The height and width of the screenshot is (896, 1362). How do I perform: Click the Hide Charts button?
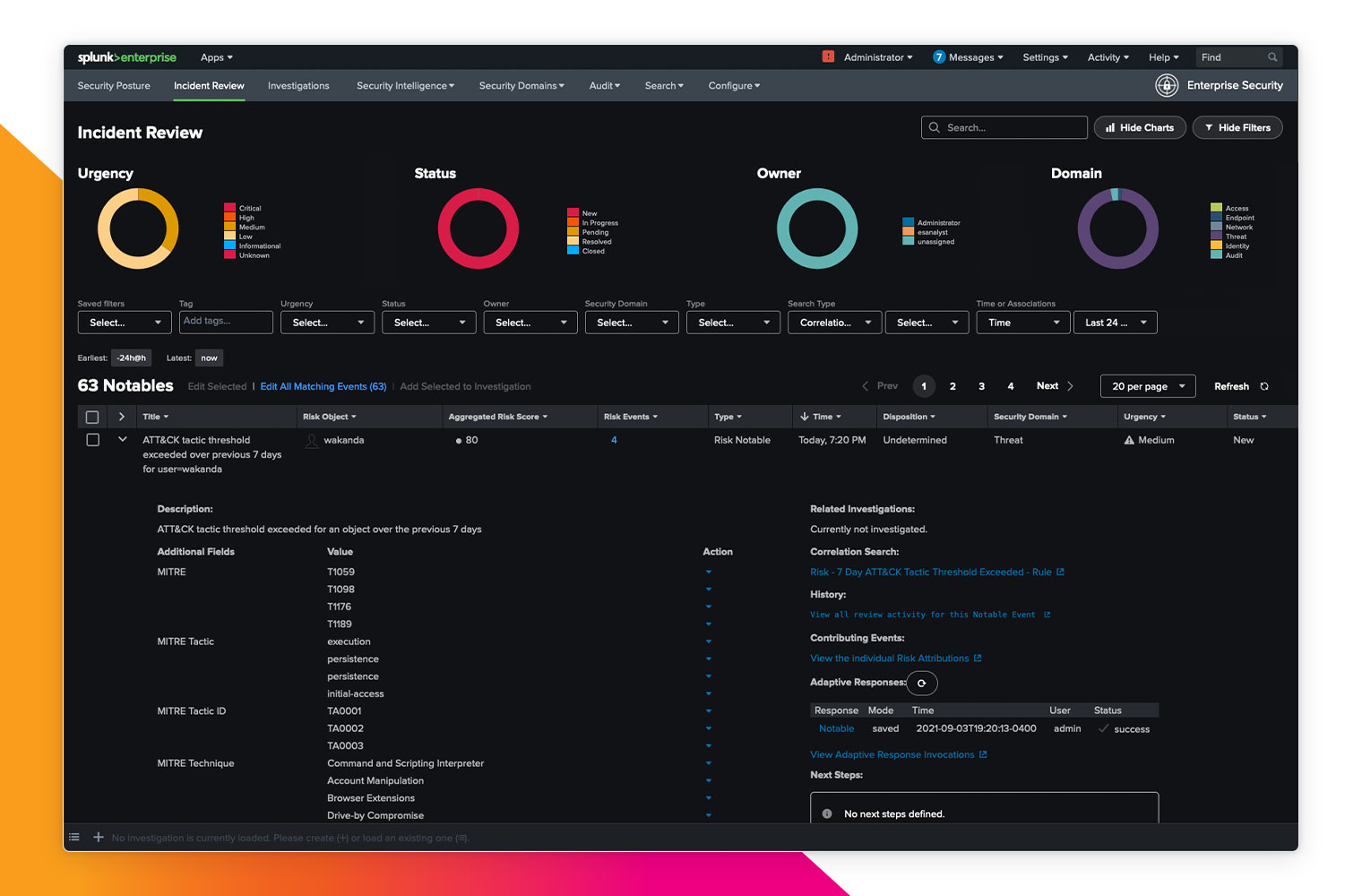pos(1140,127)
